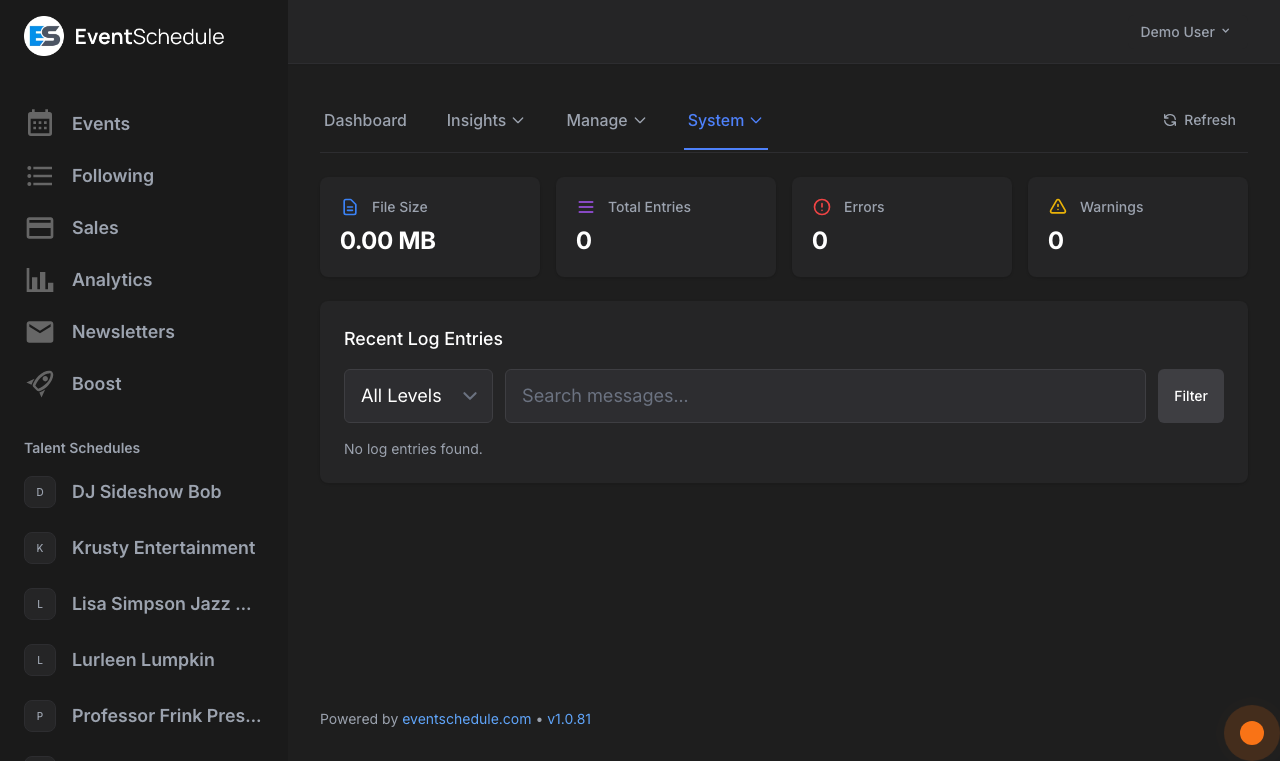
Task: Select the No log entries found text
Action: pos(413,449)
